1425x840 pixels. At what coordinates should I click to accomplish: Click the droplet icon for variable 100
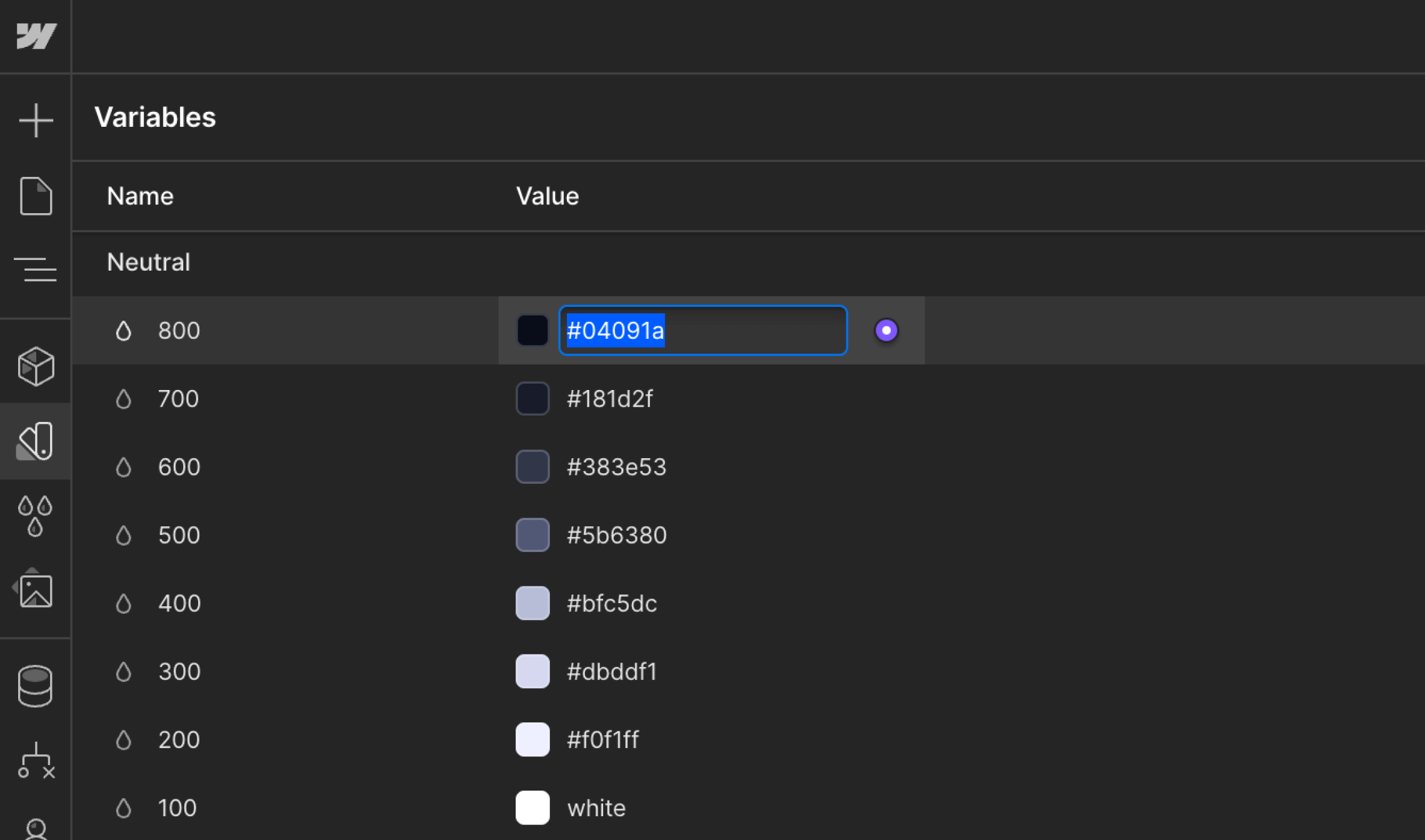coord(124,807)
